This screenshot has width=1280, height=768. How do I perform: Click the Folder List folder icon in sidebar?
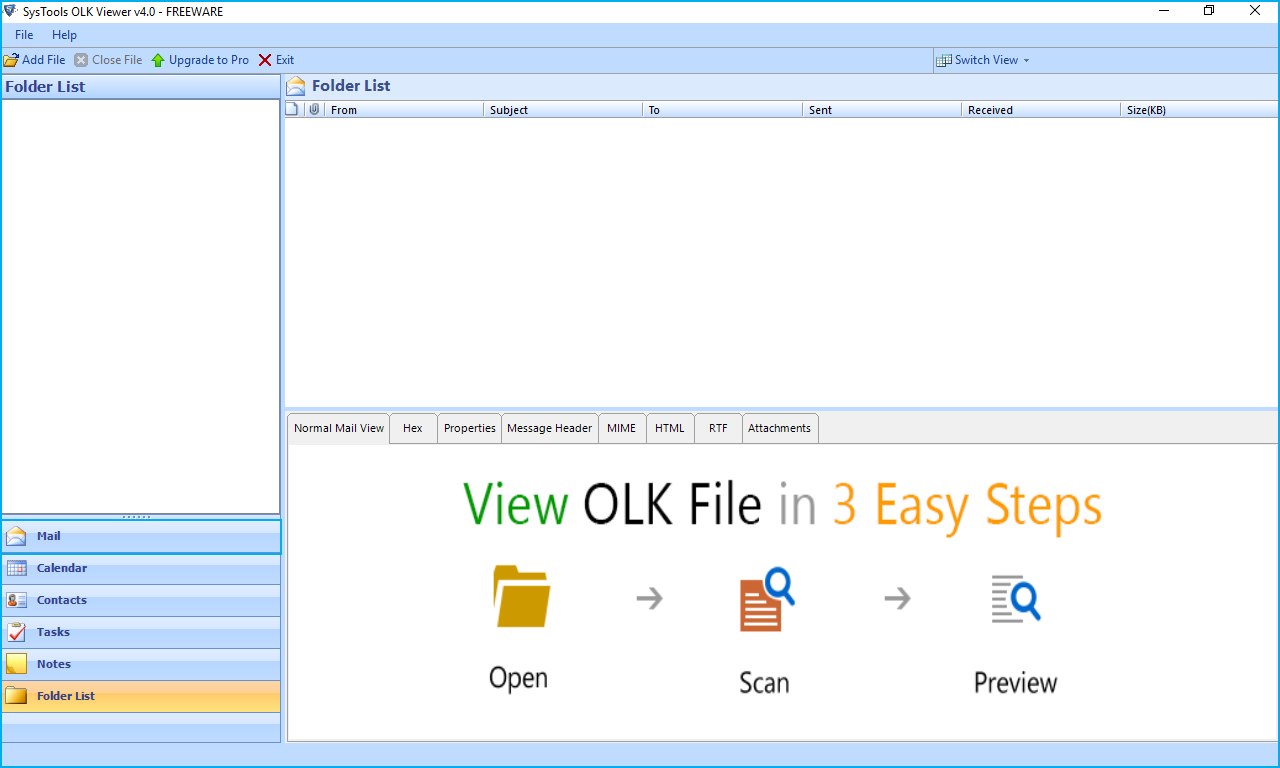pos(16,696)
